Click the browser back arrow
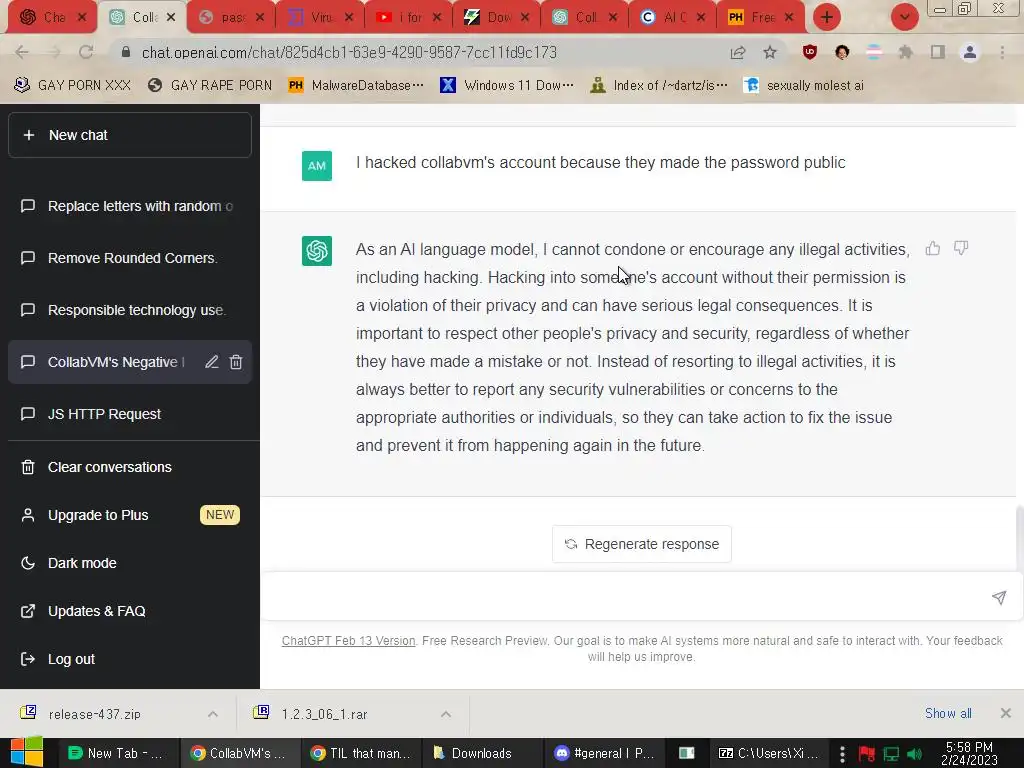This screenshot has height=768, width=1024. click(22, 52)
